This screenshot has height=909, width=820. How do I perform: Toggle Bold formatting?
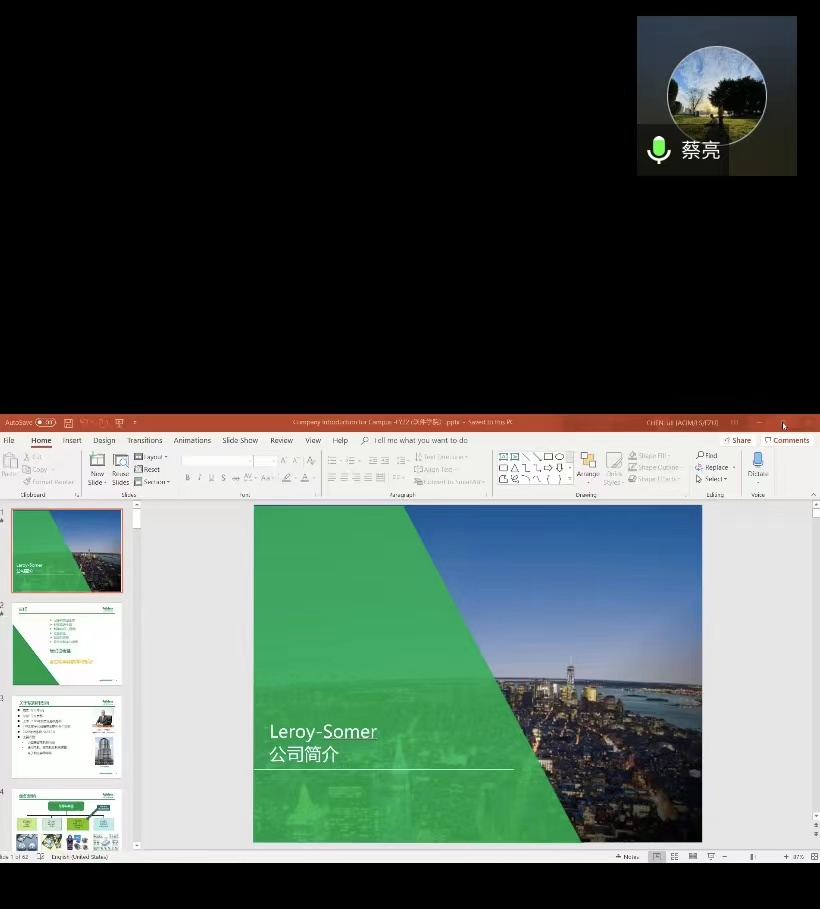click(x=187, y=478)
